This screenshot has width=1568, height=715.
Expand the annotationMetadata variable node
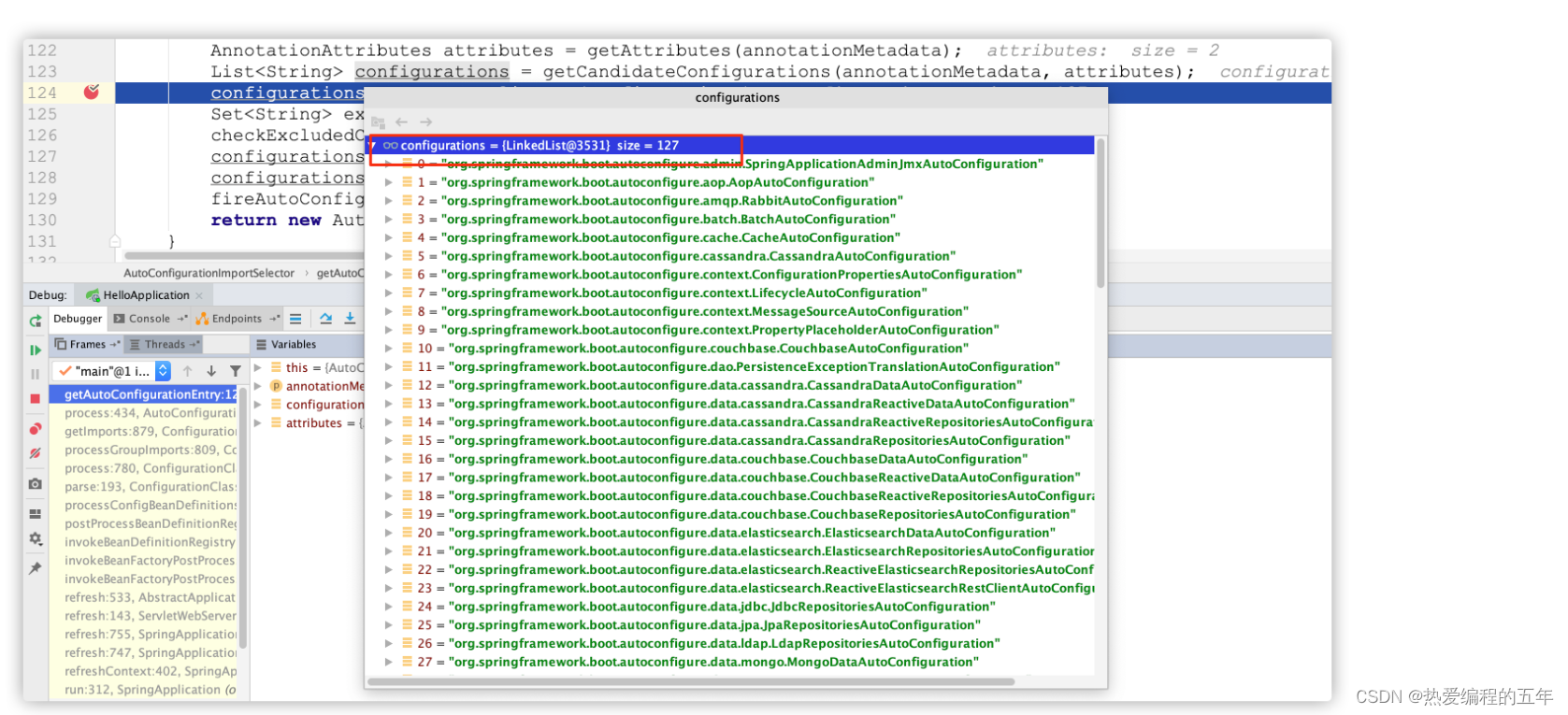[258, 386]
